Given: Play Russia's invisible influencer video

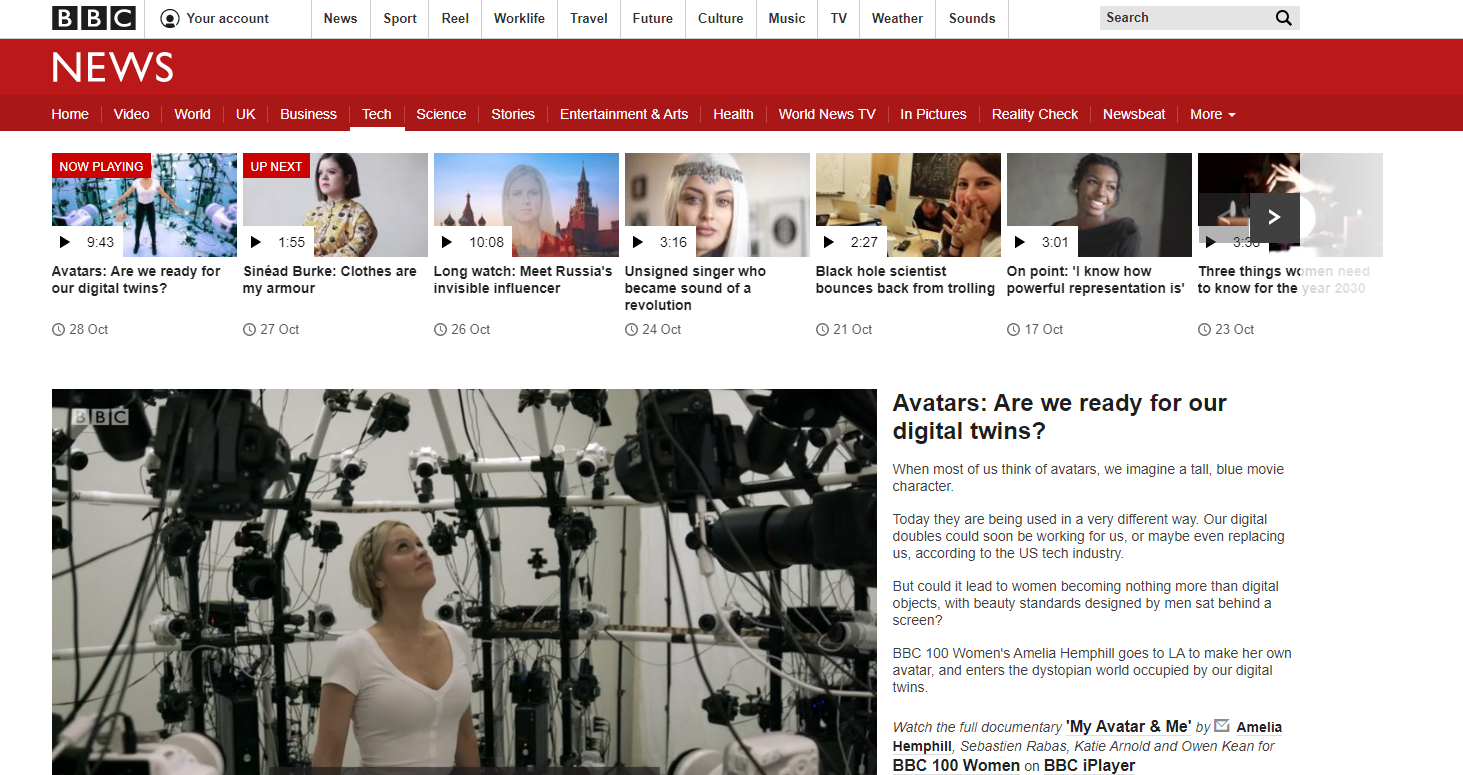Looking at the screenshot, I should point(526,205).
